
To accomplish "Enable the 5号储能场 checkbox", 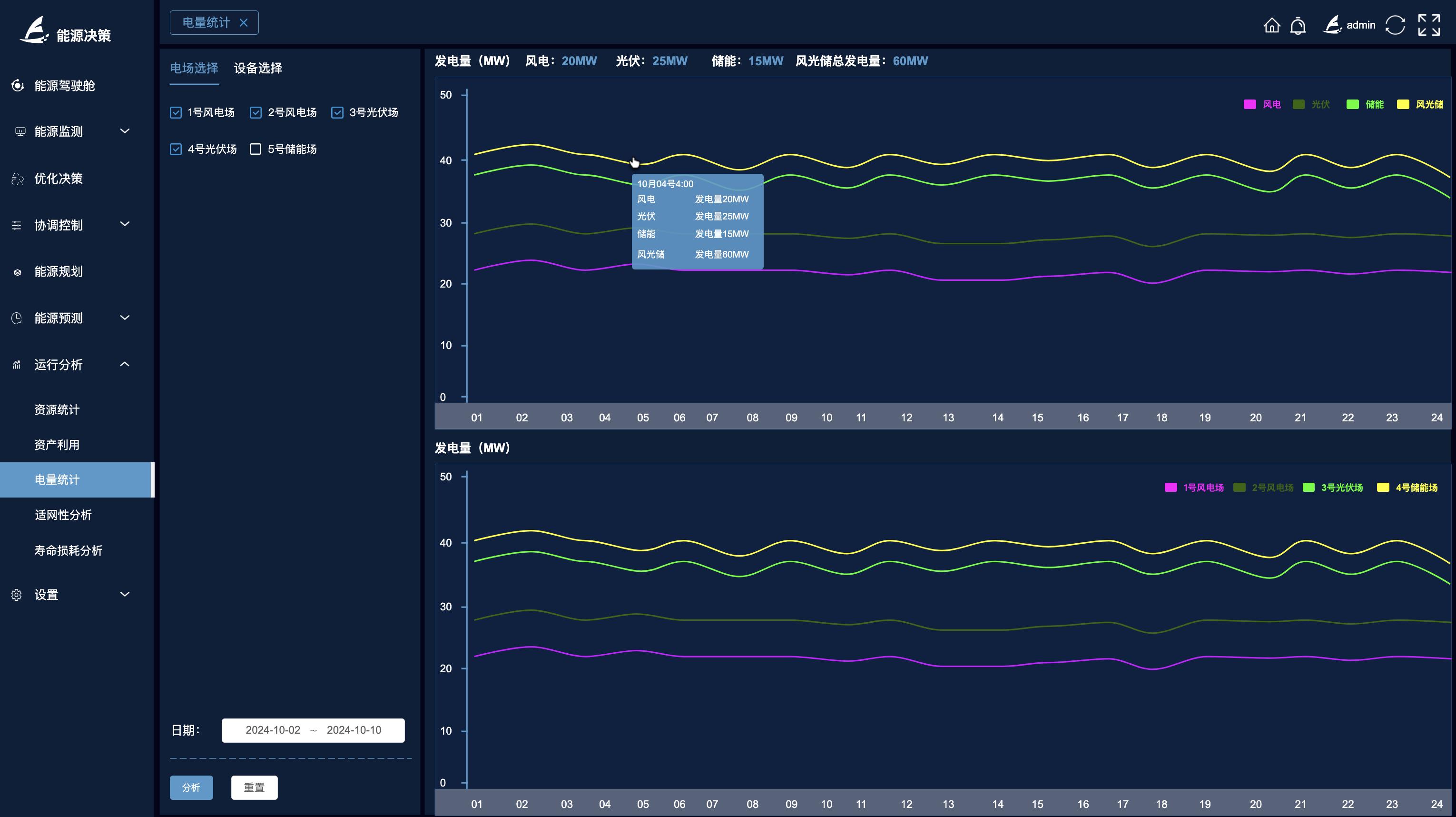I will tap(256, 149).
